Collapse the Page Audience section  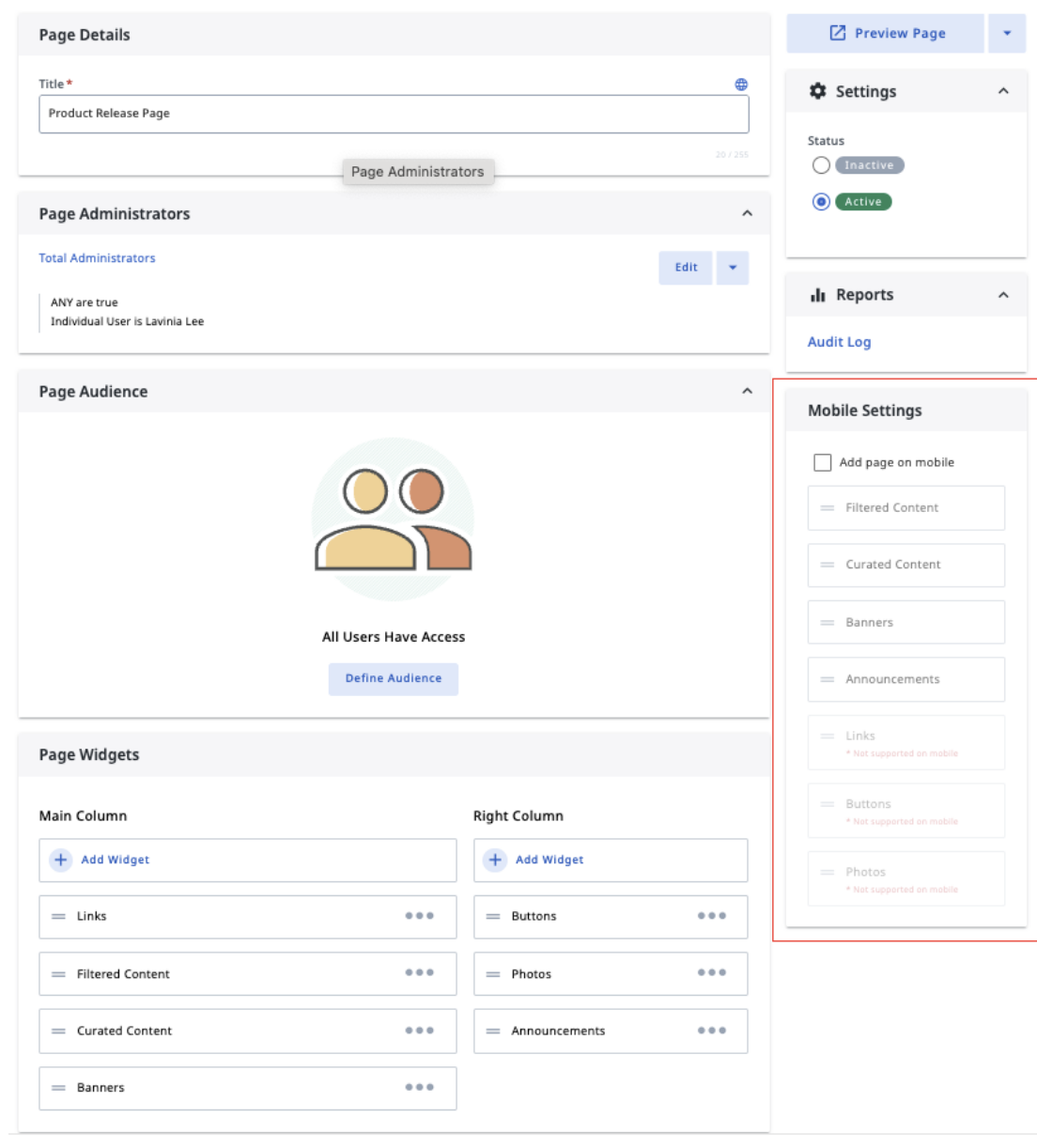click(x=747, y=390)
